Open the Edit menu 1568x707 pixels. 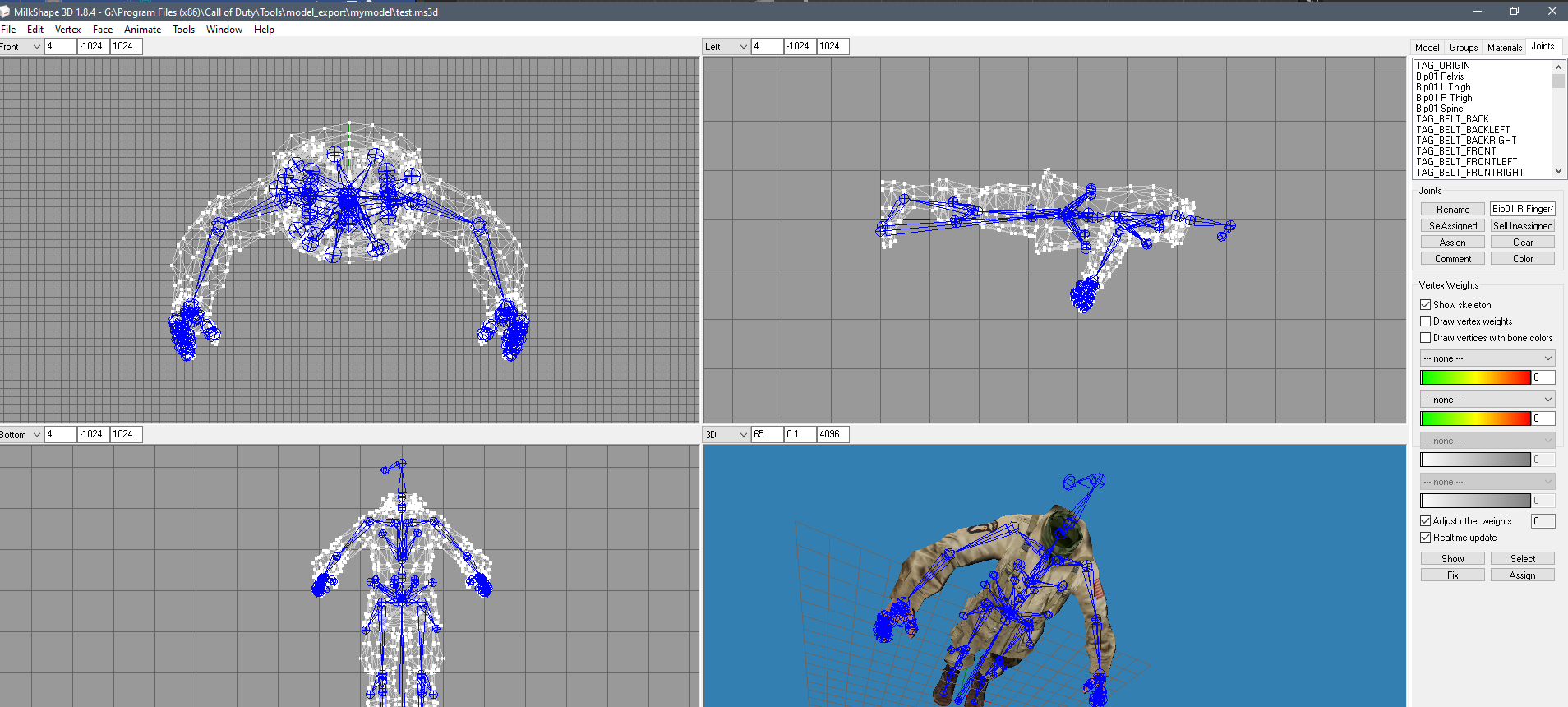(35, 30)
